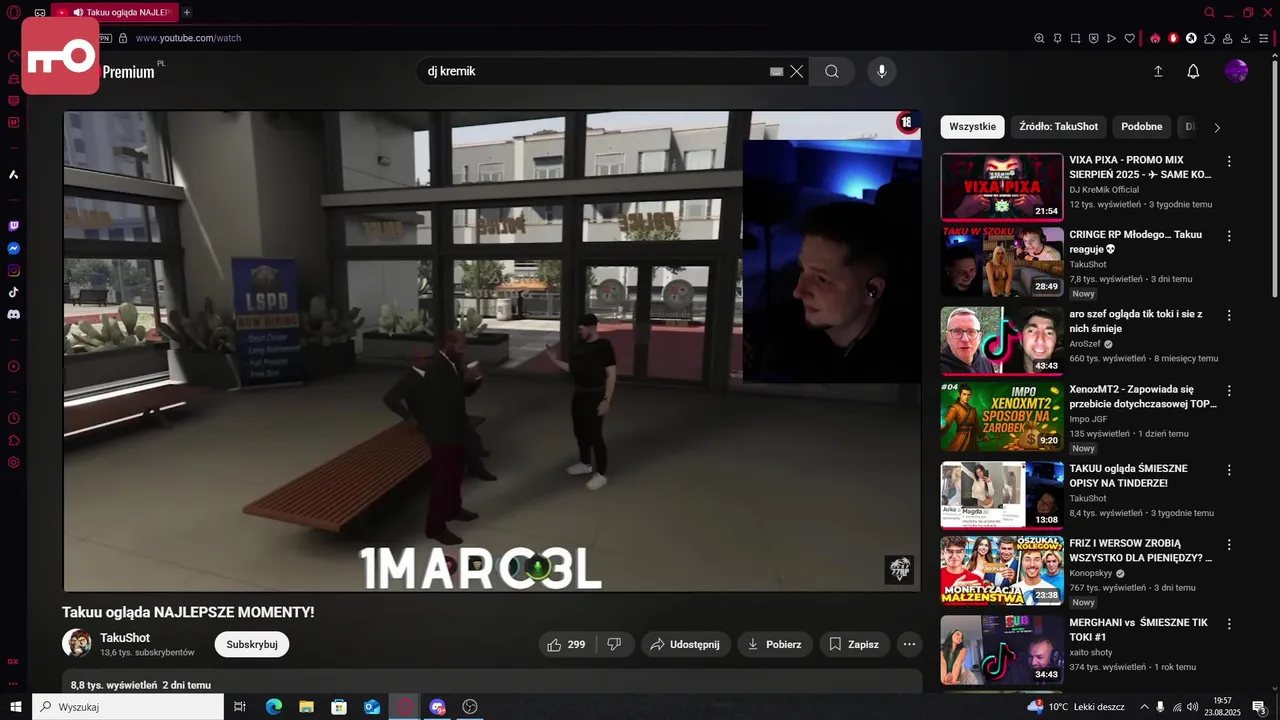This screenshot has width=1280, height=720.
Task: Take a snapshot with the selection icon
Action: coord(1075,38)
